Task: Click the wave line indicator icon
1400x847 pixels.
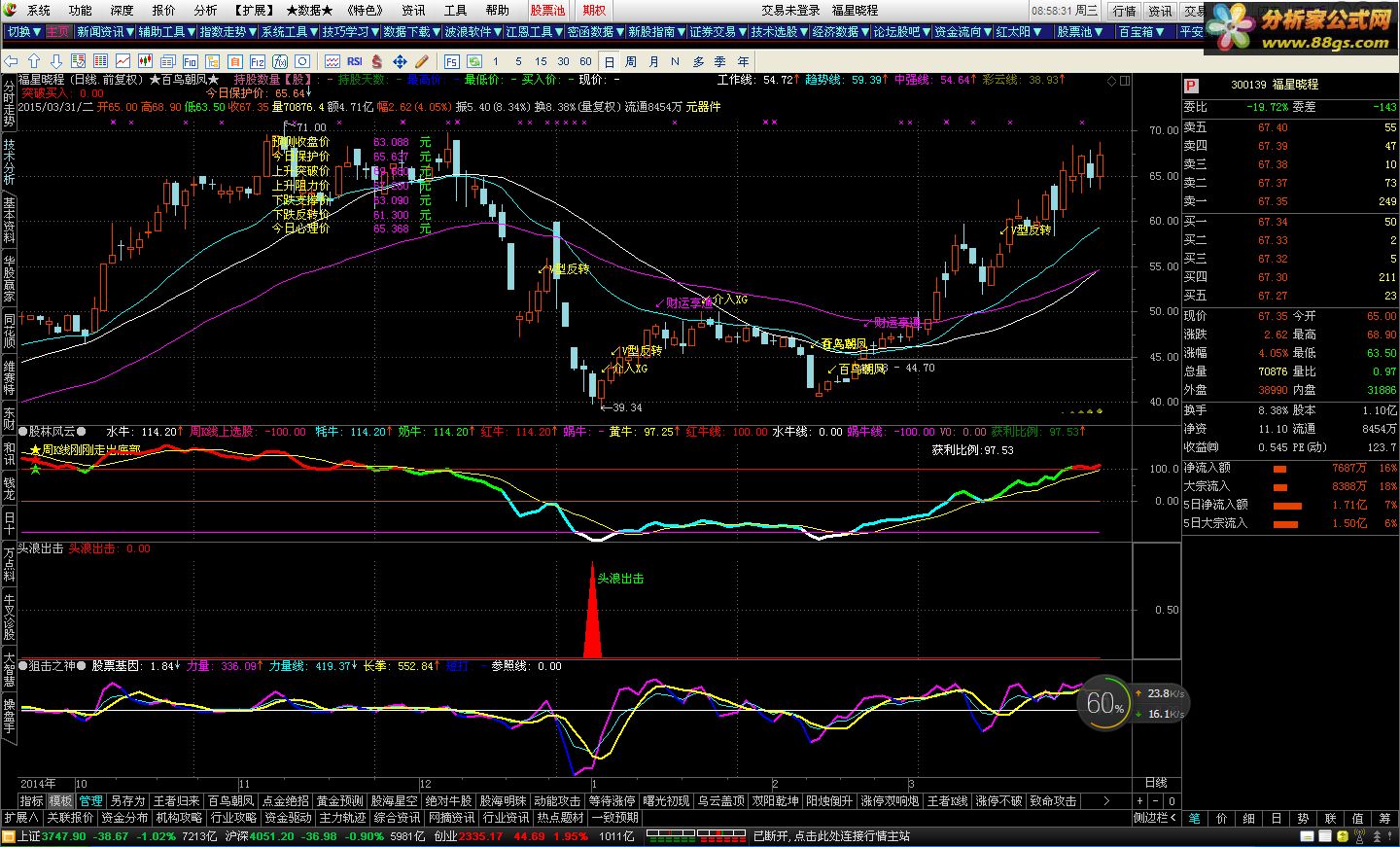Action: (x=332, y=61)
